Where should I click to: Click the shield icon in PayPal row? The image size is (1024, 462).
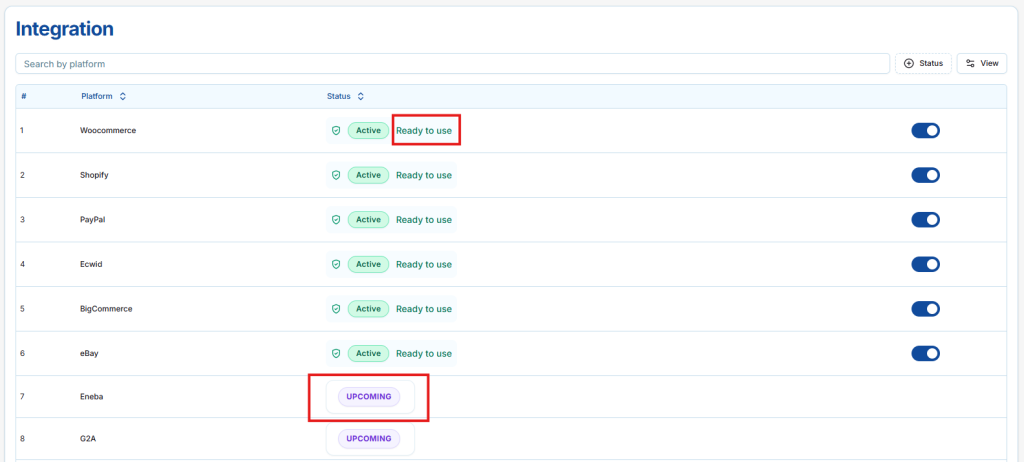pos(336,220)
